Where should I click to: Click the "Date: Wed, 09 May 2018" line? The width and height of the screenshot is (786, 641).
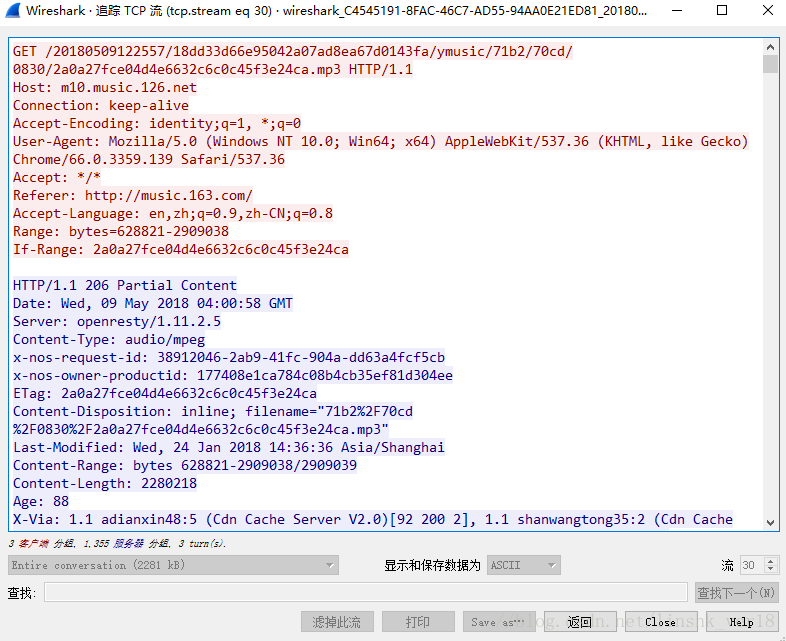(153, 303)
